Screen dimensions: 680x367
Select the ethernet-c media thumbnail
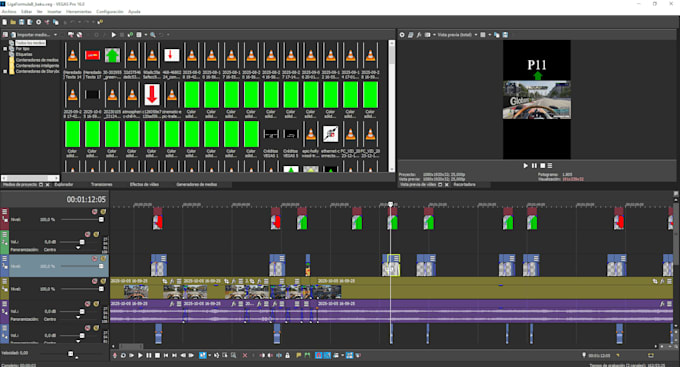click(330, 134)
